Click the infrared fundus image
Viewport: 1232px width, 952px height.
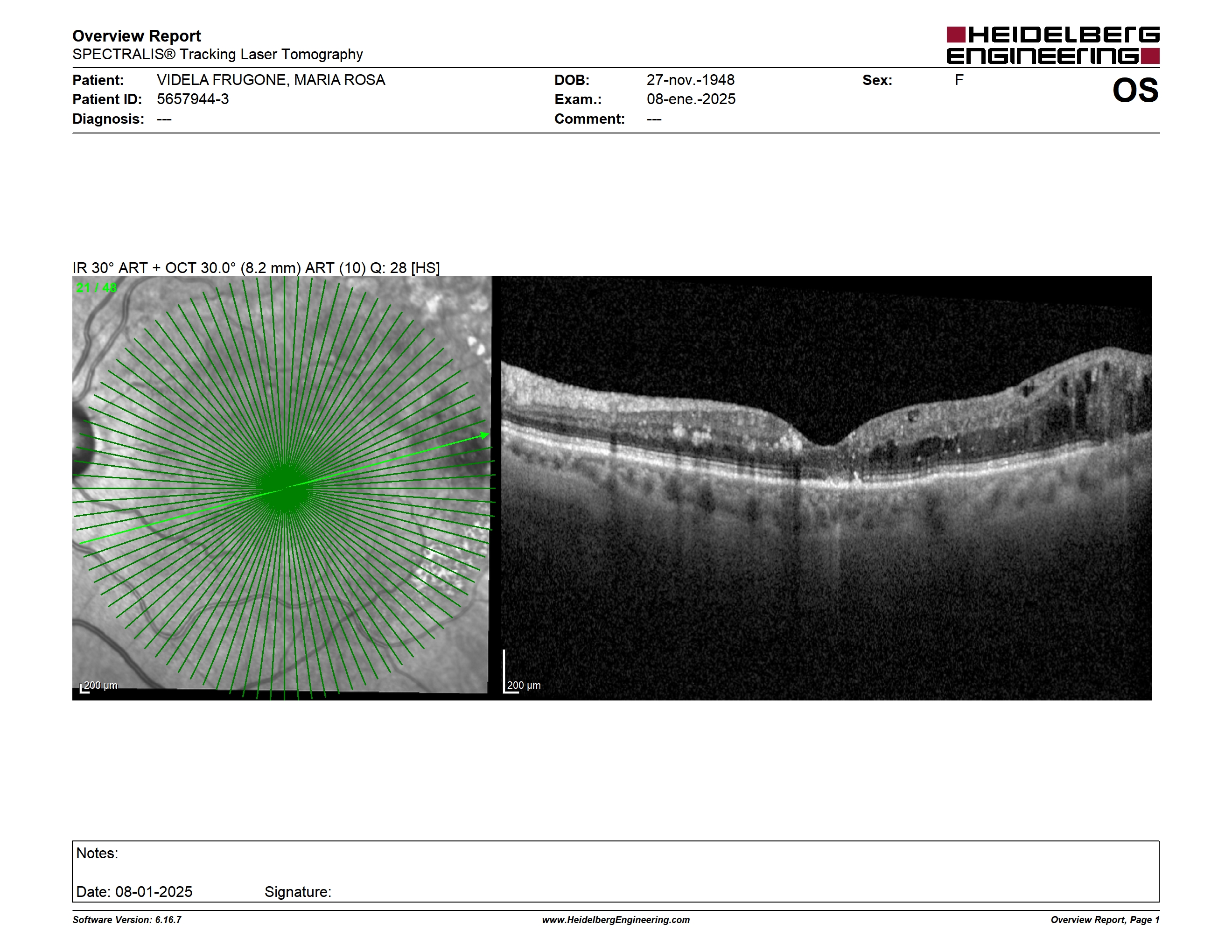point(281,488)
